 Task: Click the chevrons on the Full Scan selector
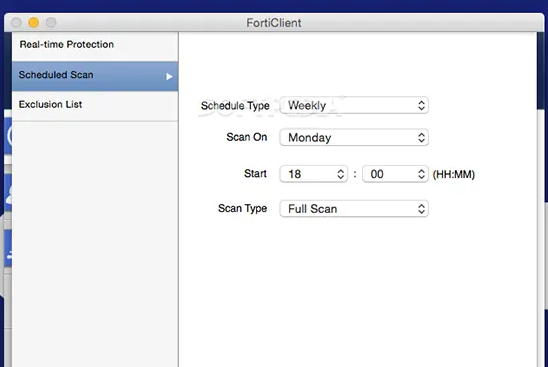click(421, 209)
